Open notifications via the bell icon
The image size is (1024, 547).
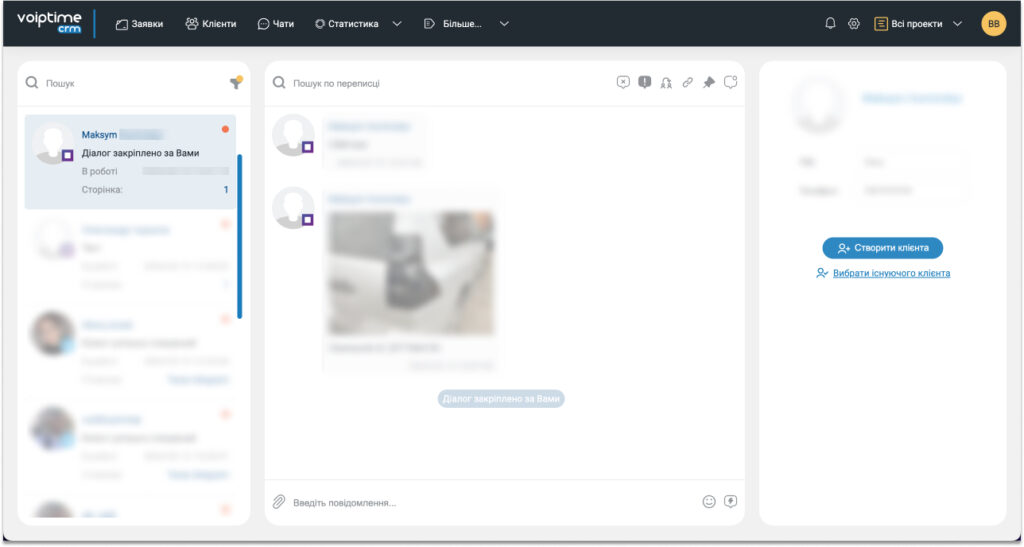coord(830,23)
